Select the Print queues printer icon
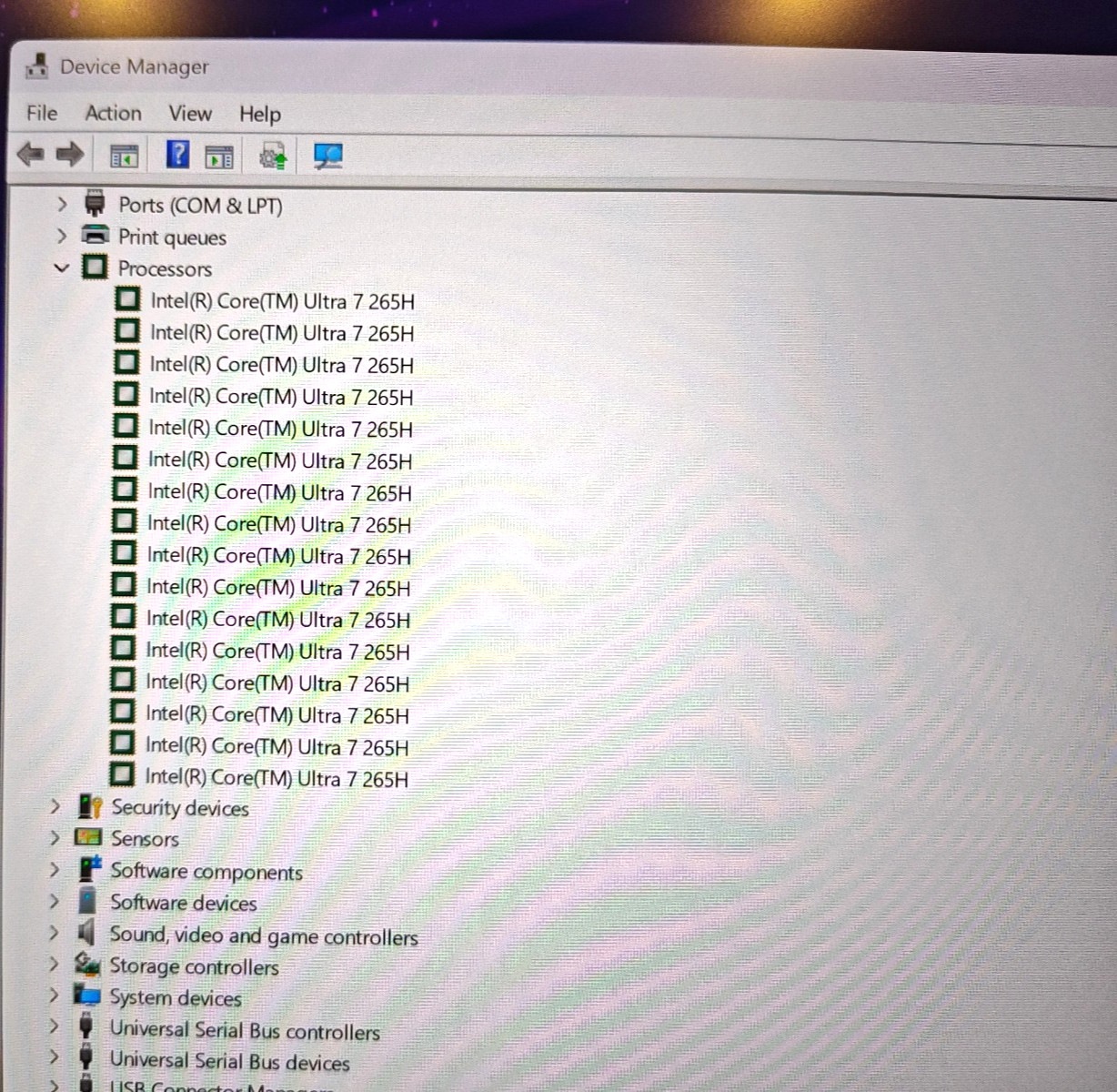 tap(95, 235)
